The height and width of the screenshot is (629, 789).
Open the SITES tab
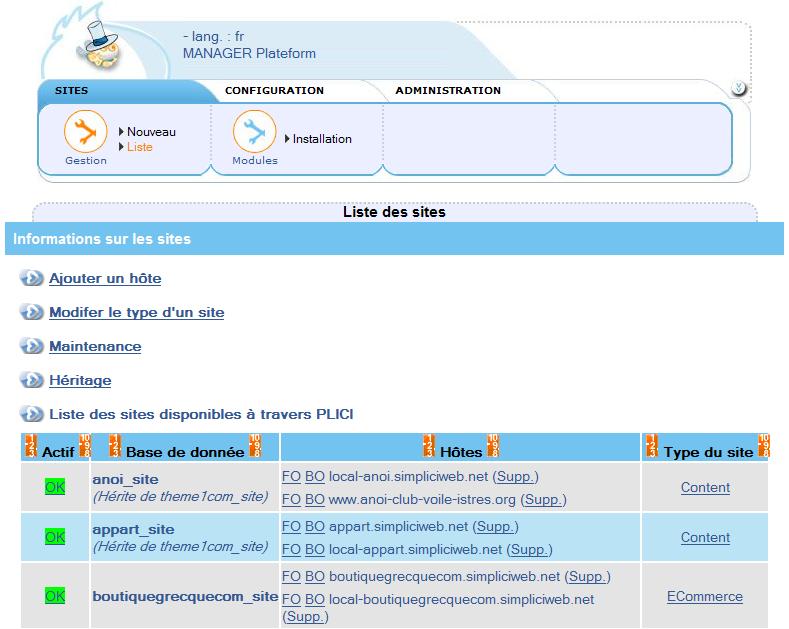pyautogui.click(x=71, y=91)
